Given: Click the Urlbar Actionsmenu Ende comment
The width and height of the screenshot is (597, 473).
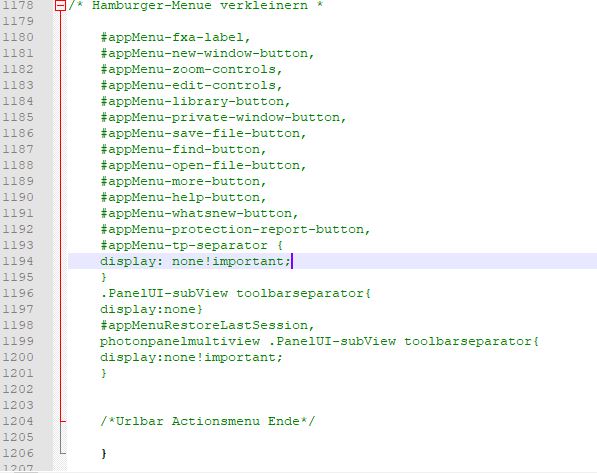Looking at the screenshot, I should click(x=208, y=421).
